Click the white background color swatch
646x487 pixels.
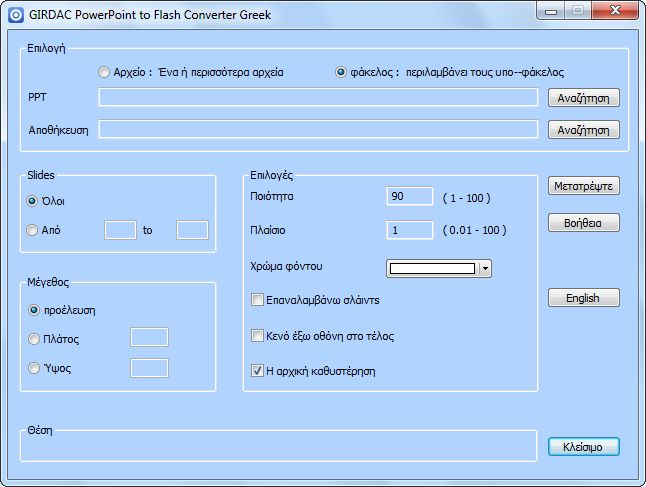click(432, 269)
